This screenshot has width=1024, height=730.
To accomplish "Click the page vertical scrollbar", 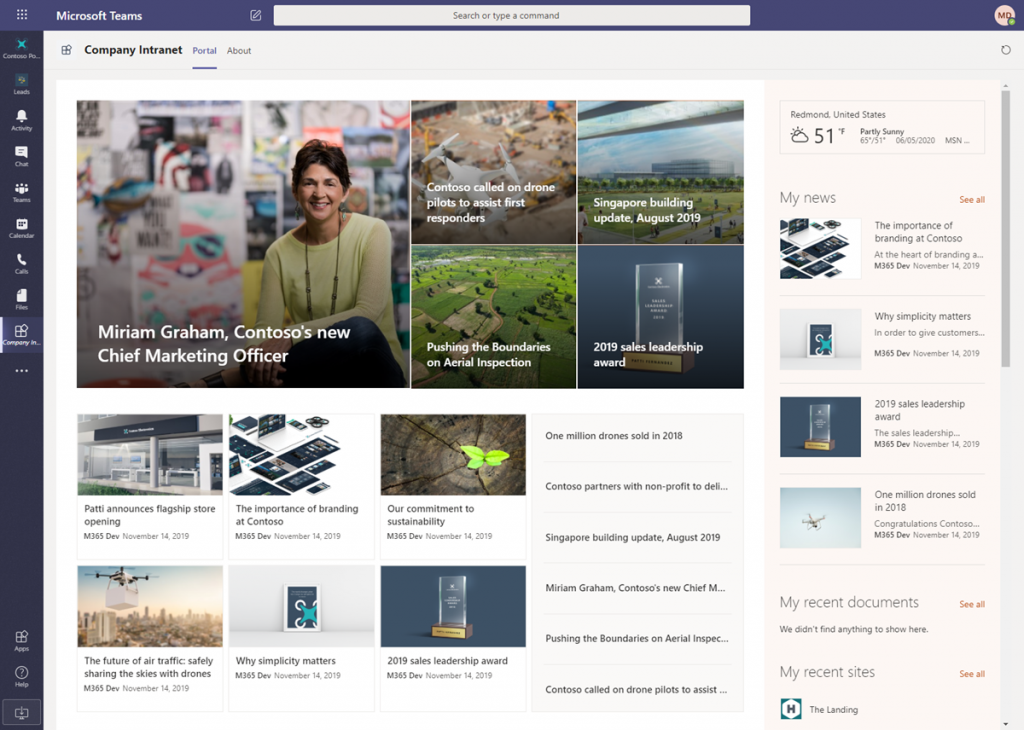I will pos(1006,229).
